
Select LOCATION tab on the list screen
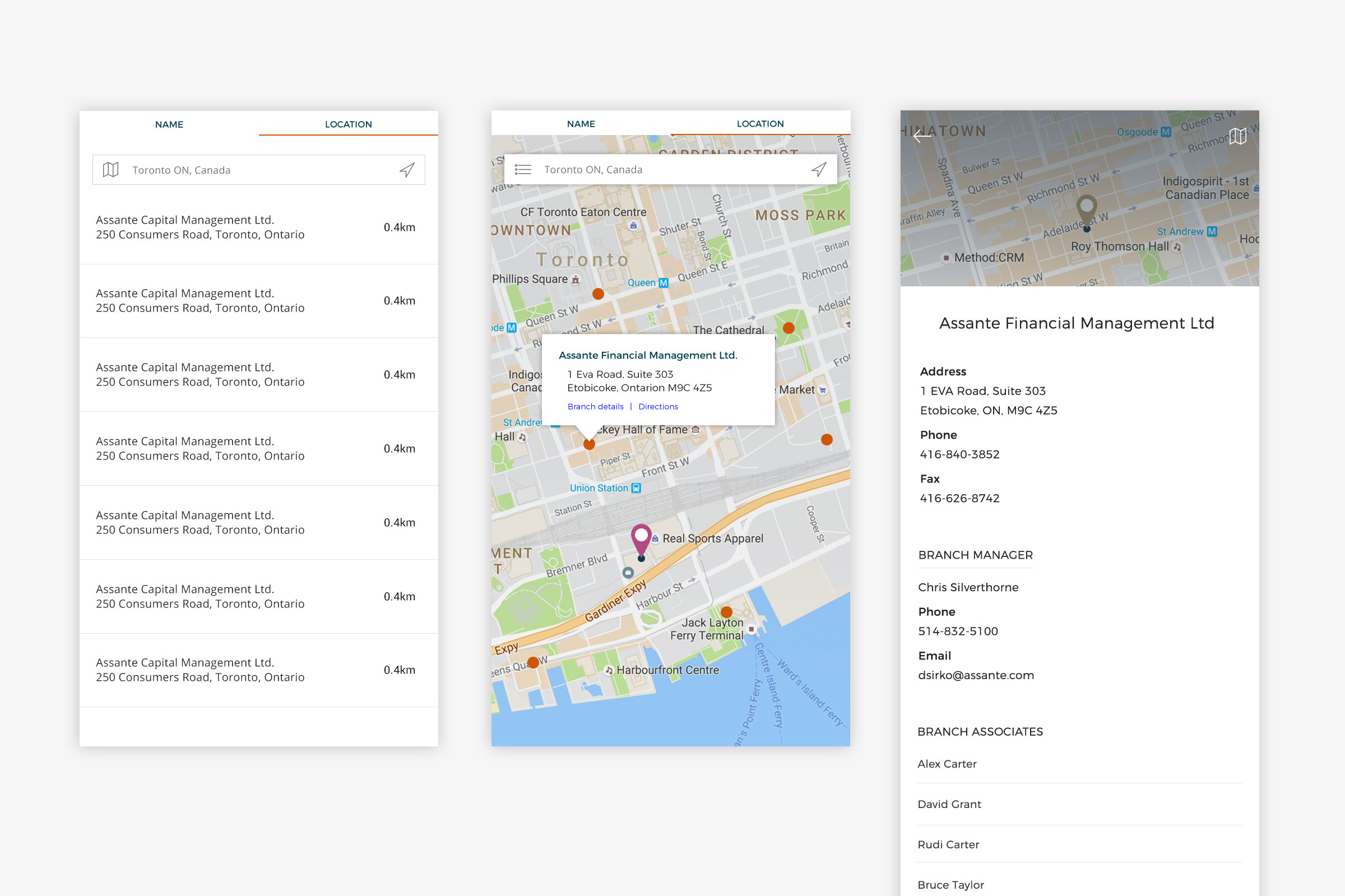[x=349, y=124]
